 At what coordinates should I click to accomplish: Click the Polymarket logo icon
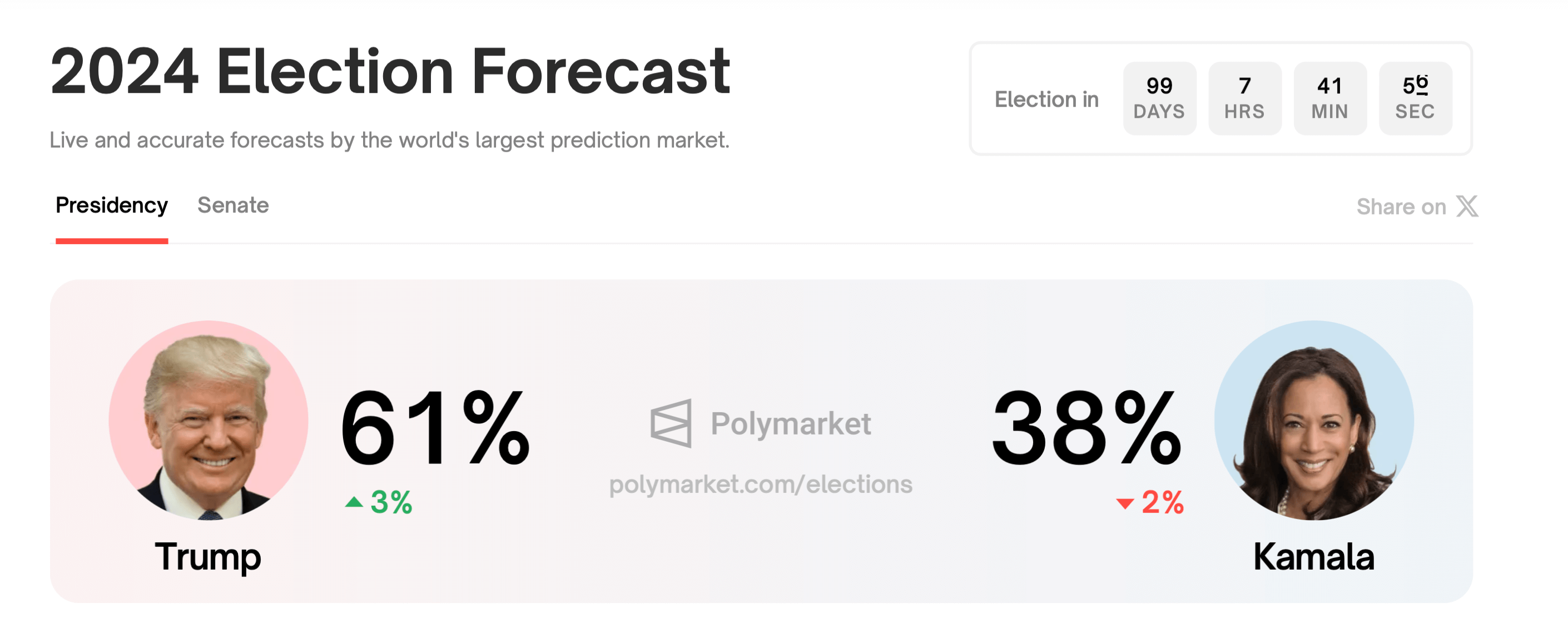[x=671, y=423]
